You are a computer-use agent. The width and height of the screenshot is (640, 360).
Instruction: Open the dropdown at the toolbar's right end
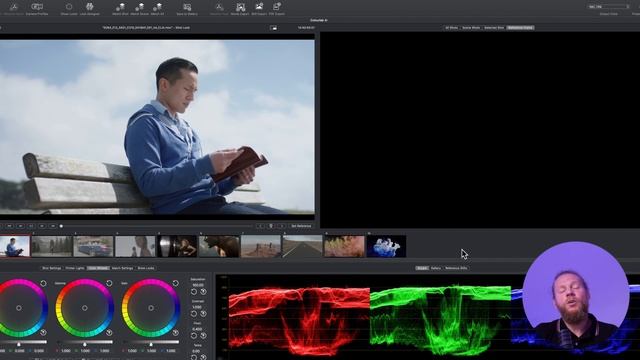pos(609,7)
